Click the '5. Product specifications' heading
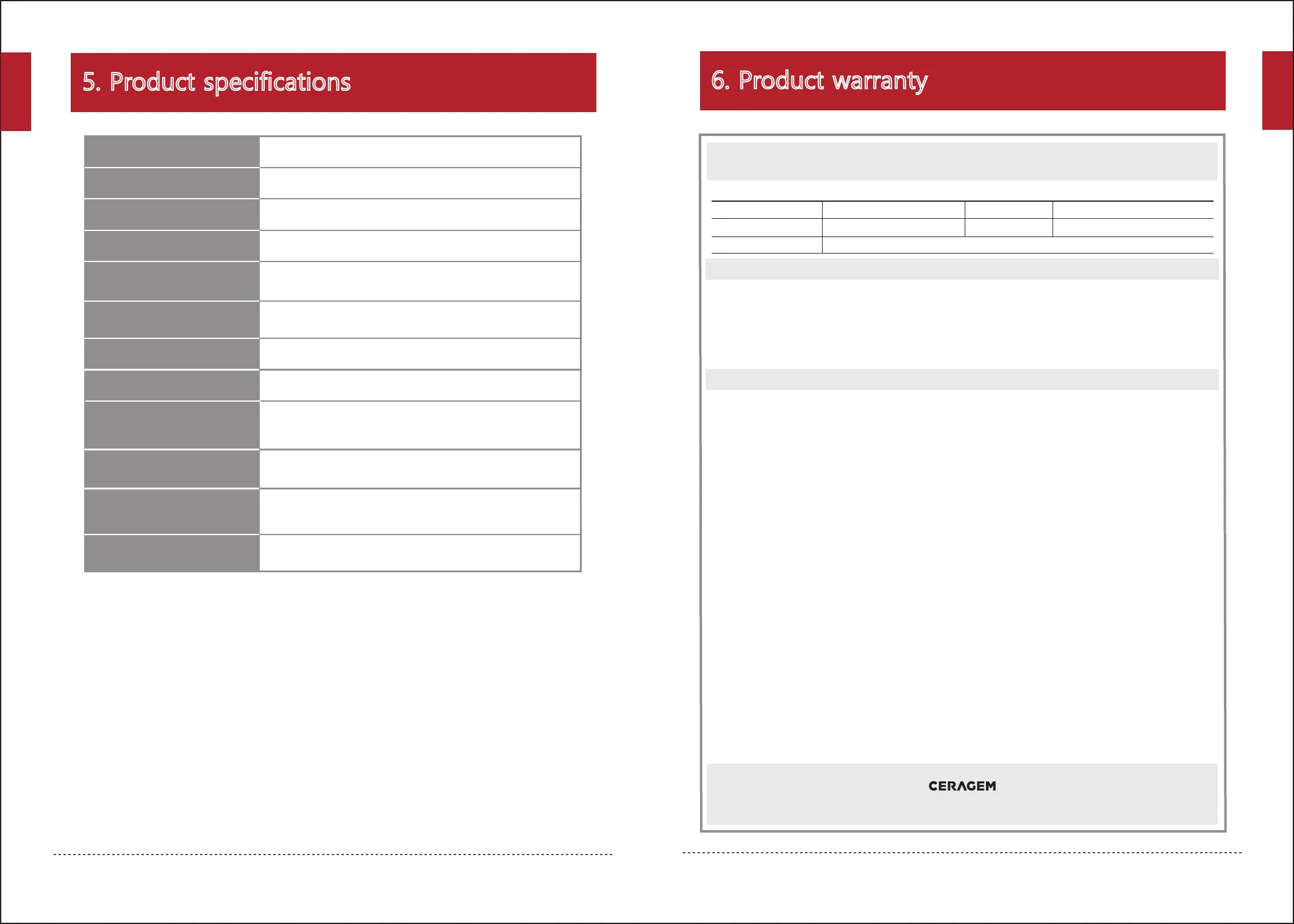 coord(216,82)
